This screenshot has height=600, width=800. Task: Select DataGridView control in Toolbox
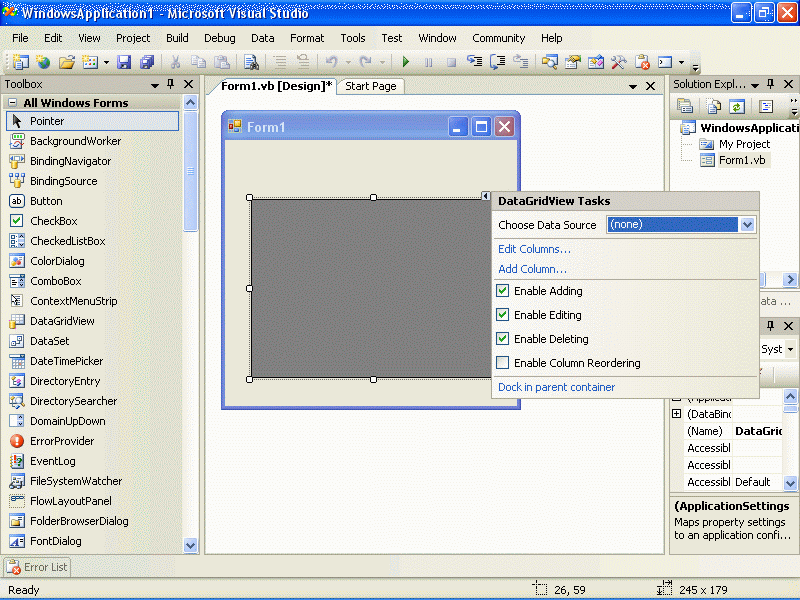[93, 321]
